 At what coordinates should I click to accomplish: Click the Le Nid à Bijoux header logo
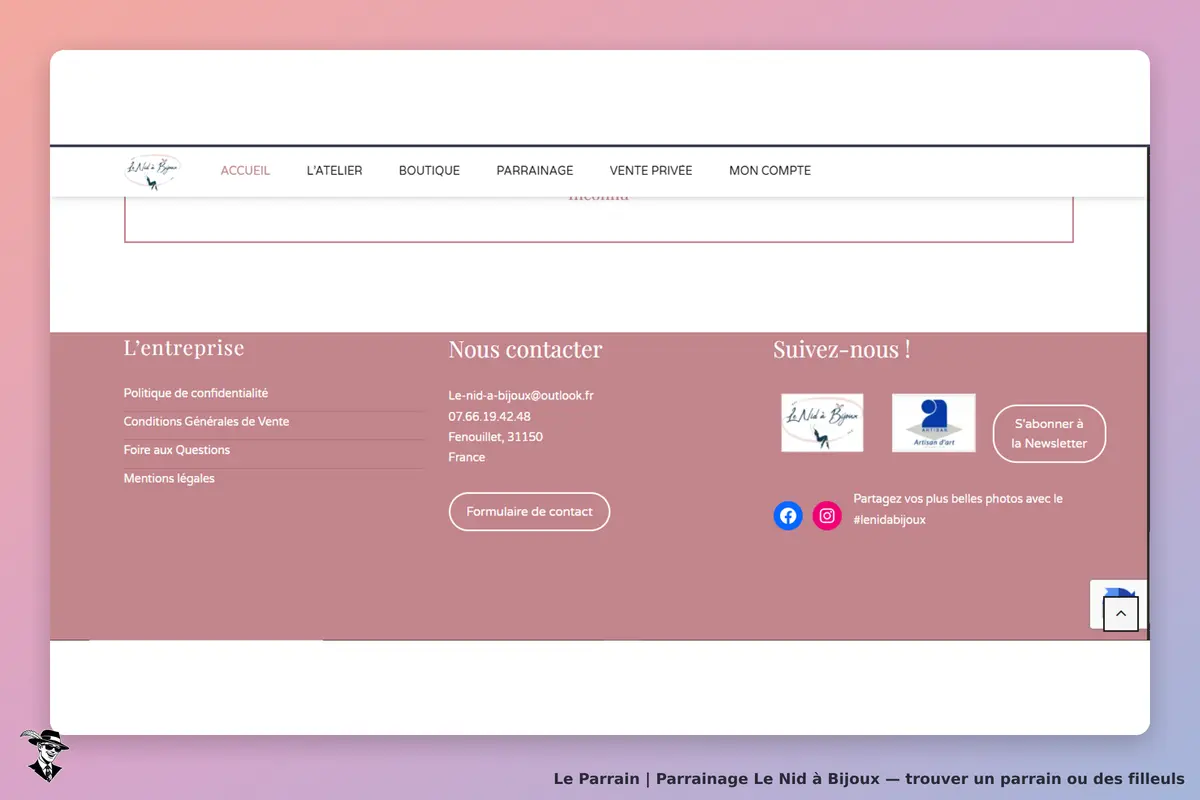pyautogui.click(x=153, y=171)
